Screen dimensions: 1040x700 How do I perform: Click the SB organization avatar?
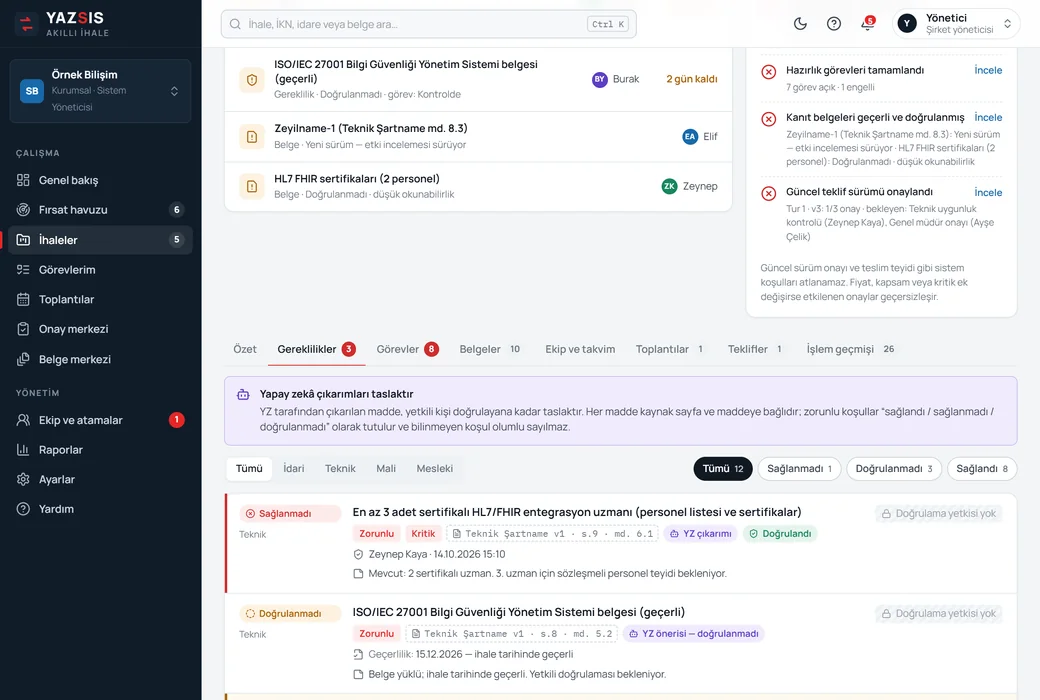coord(32,91)
